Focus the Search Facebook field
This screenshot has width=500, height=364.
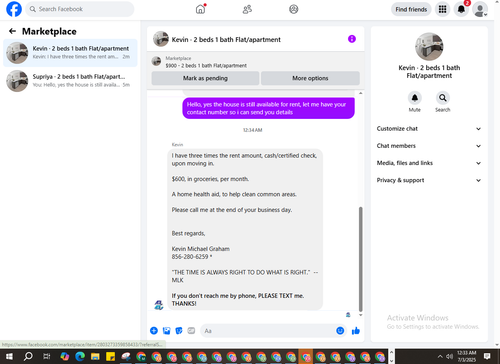[80, 9]
